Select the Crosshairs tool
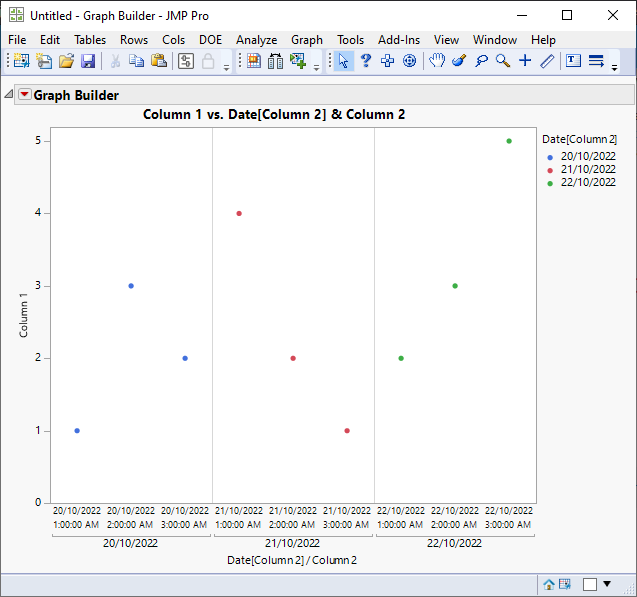Viewport: 637px width, 597px height. [x=525, y=61]
